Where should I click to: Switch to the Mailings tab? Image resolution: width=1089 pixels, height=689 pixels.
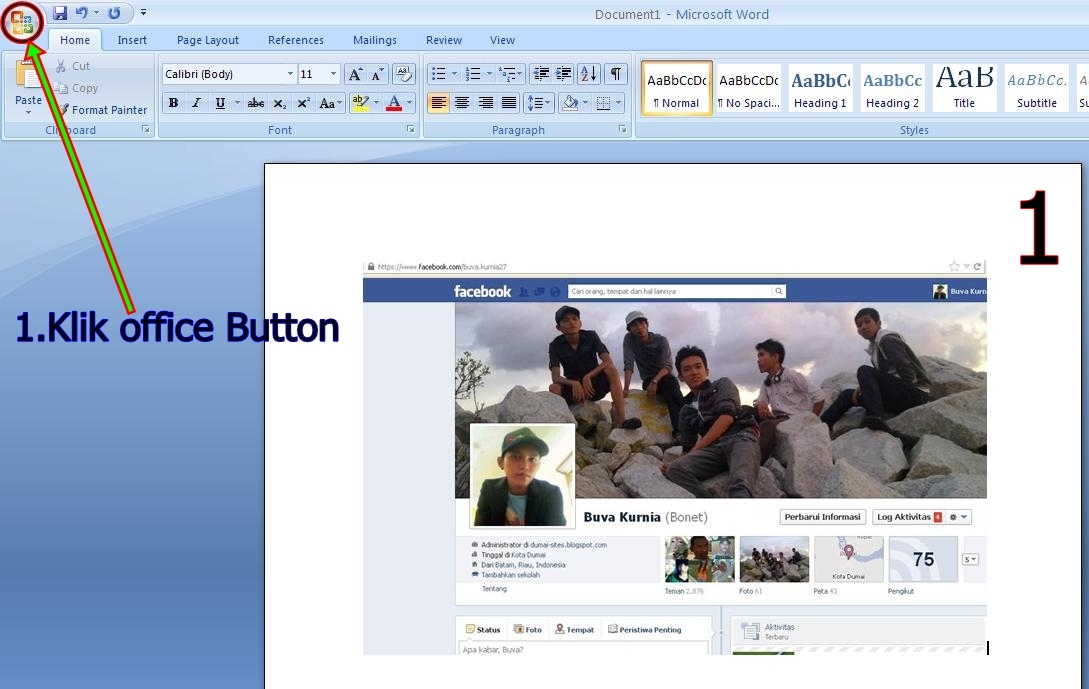(x=374, y=40)
